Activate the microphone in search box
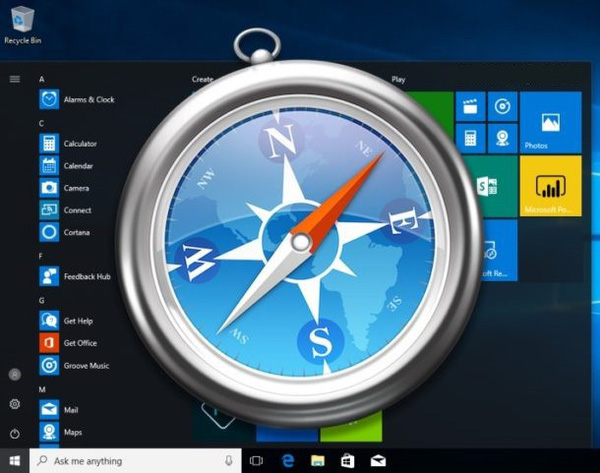The image size is (600, 473). click(228, 461)
